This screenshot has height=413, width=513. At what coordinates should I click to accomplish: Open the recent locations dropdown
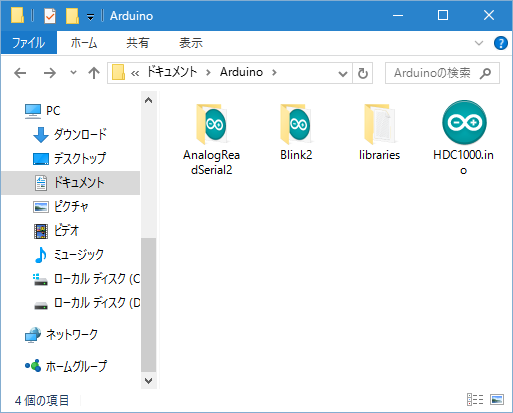[x=73, y=72]
